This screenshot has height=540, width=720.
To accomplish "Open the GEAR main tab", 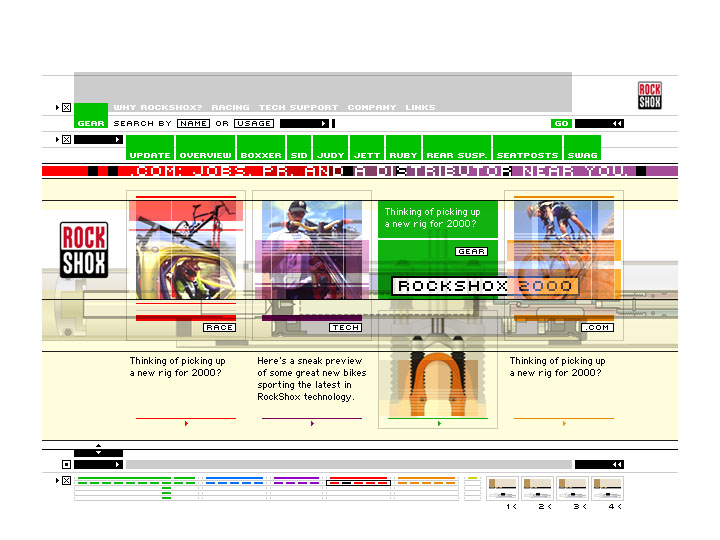I will 91,116.
